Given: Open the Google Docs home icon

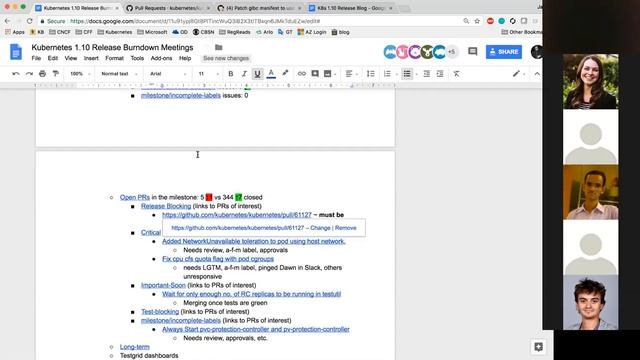Looking at the screenshot, I should pyautogui.click(x=16, y=52).
